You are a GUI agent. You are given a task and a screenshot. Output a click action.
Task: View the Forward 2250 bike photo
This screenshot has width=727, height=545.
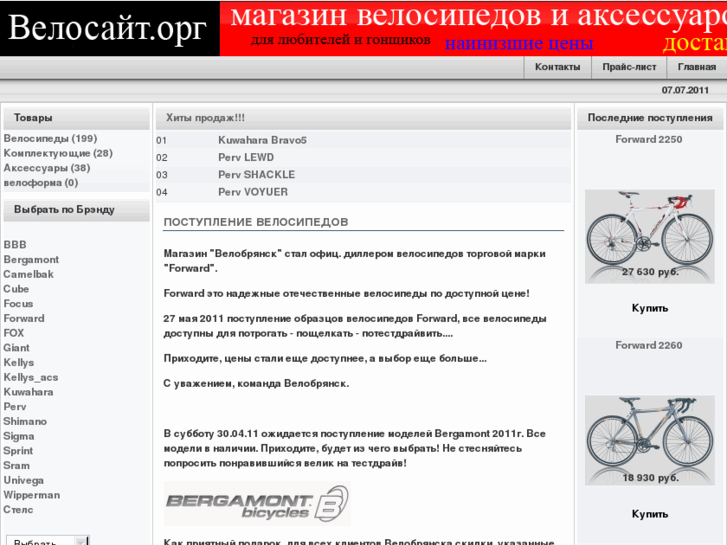pyautogui.click(x=650, y=237)
